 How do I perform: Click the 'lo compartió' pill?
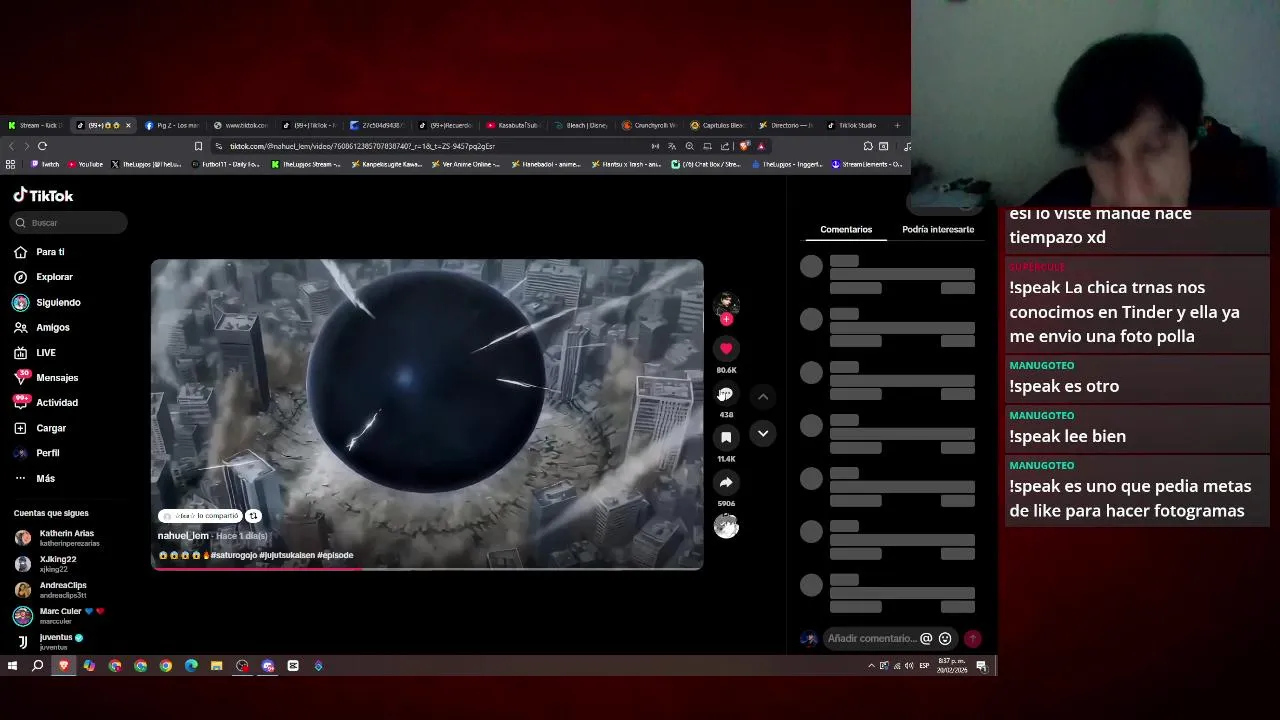tap(200, 516)
